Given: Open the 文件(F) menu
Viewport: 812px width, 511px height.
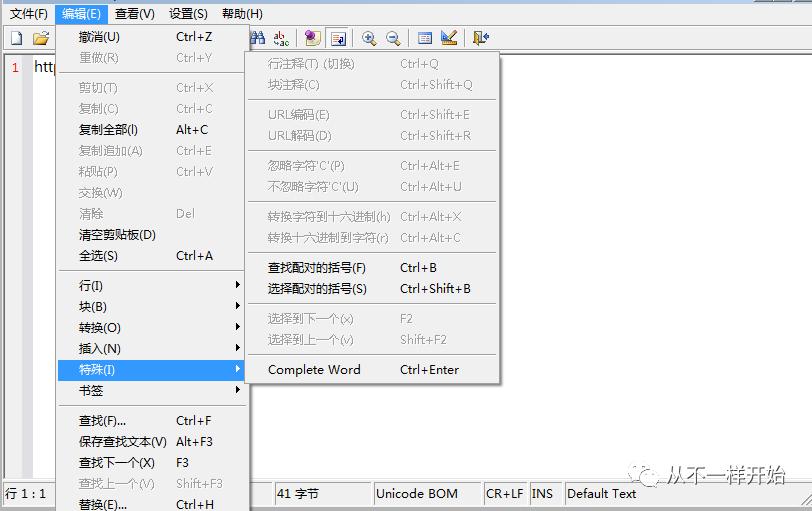Looking at the screenshot, I should click(28, 14).
